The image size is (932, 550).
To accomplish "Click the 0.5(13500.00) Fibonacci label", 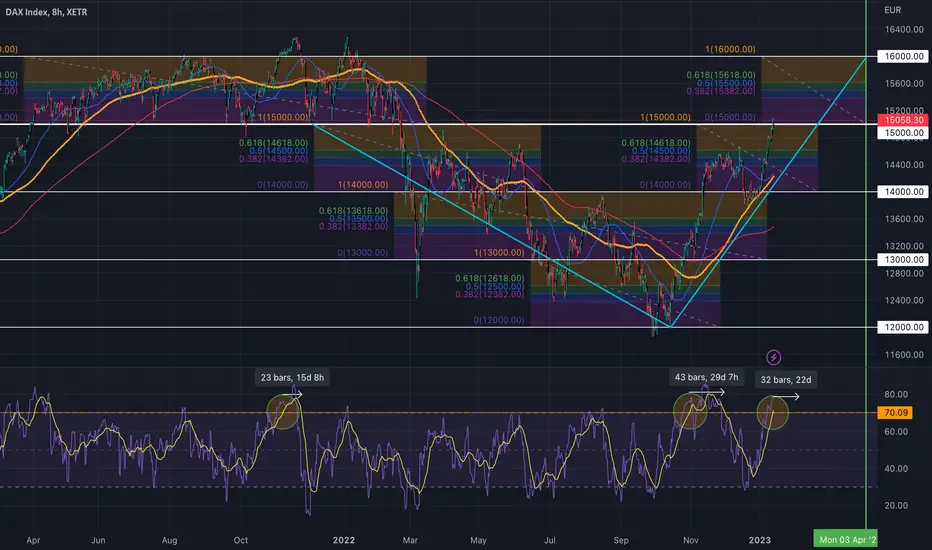I will coord(358,219).
